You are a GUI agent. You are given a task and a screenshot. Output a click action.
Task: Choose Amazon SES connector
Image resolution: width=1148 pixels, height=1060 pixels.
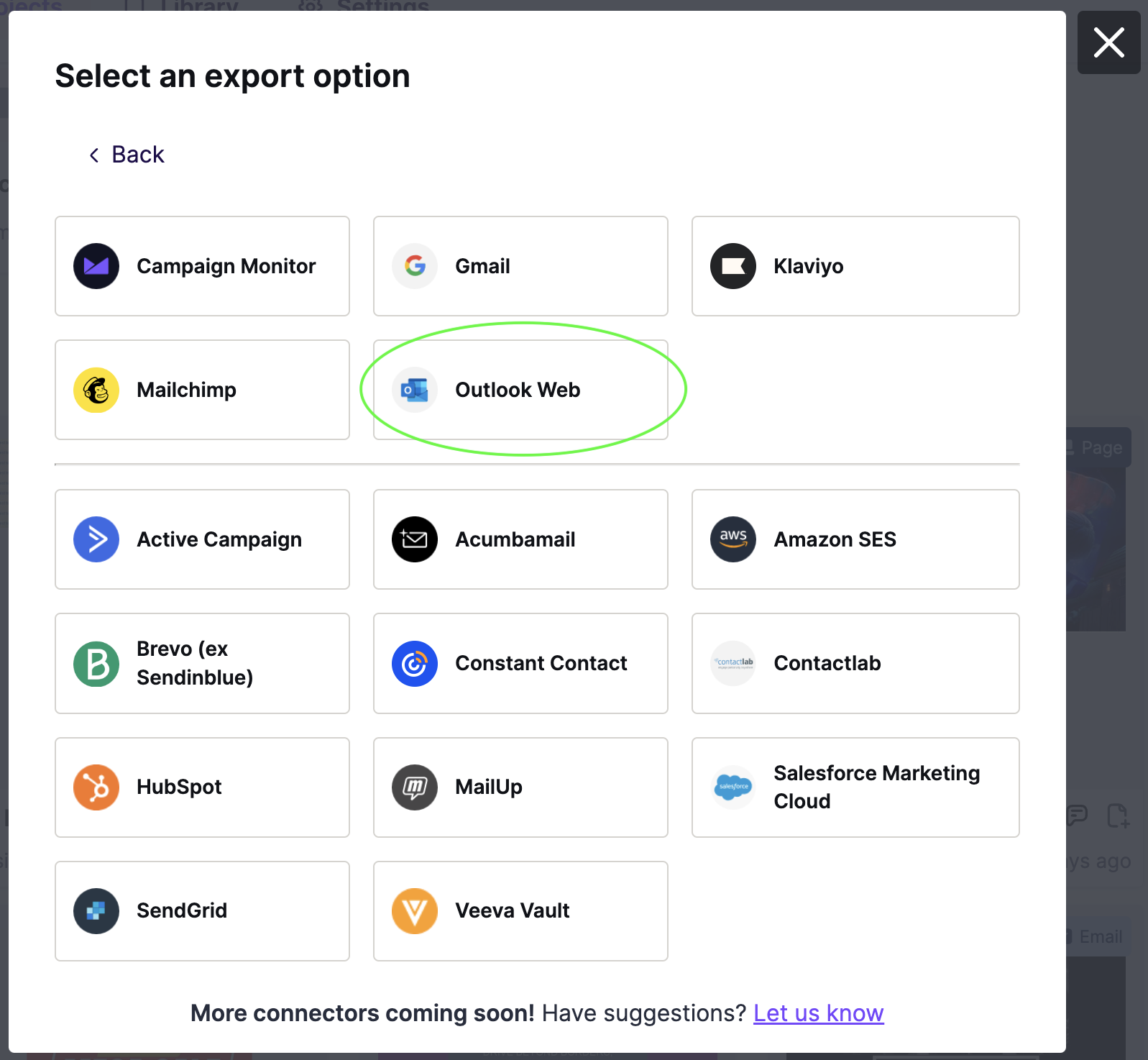pos(855,539)
